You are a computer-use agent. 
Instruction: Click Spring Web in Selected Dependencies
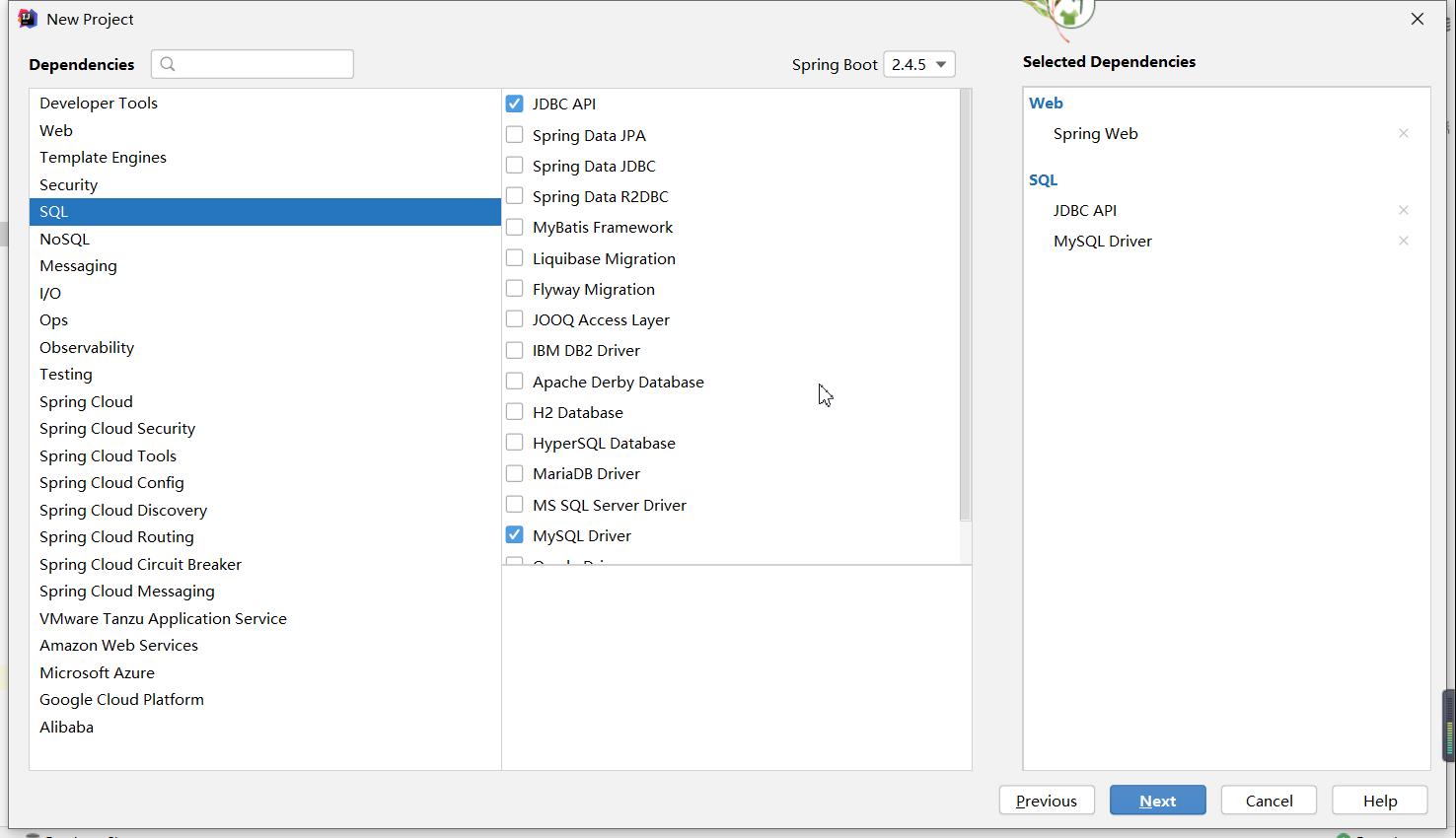point(1095,133)
